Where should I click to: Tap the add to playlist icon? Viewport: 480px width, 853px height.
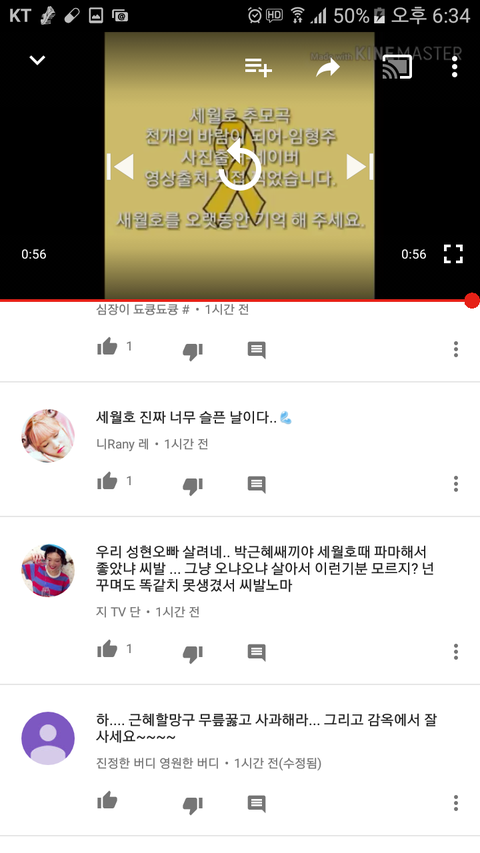pos(258,67)
